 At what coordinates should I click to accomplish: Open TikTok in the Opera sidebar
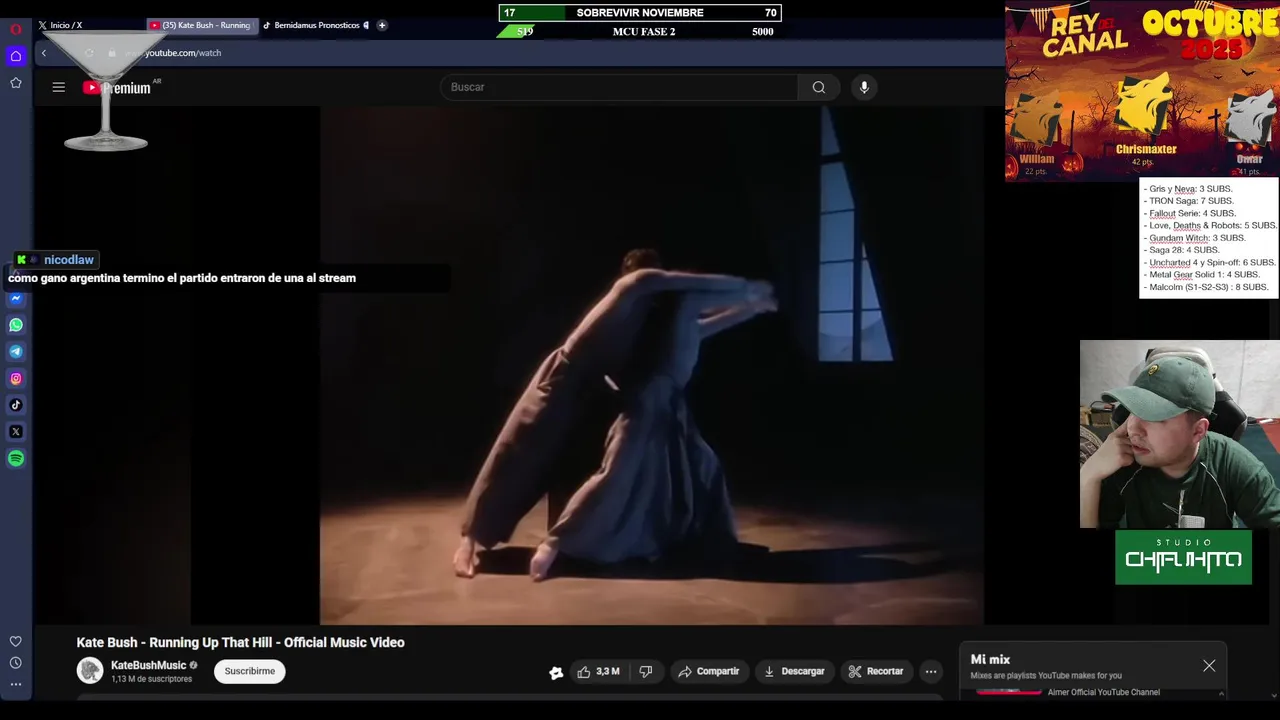(x=16, y=405)
